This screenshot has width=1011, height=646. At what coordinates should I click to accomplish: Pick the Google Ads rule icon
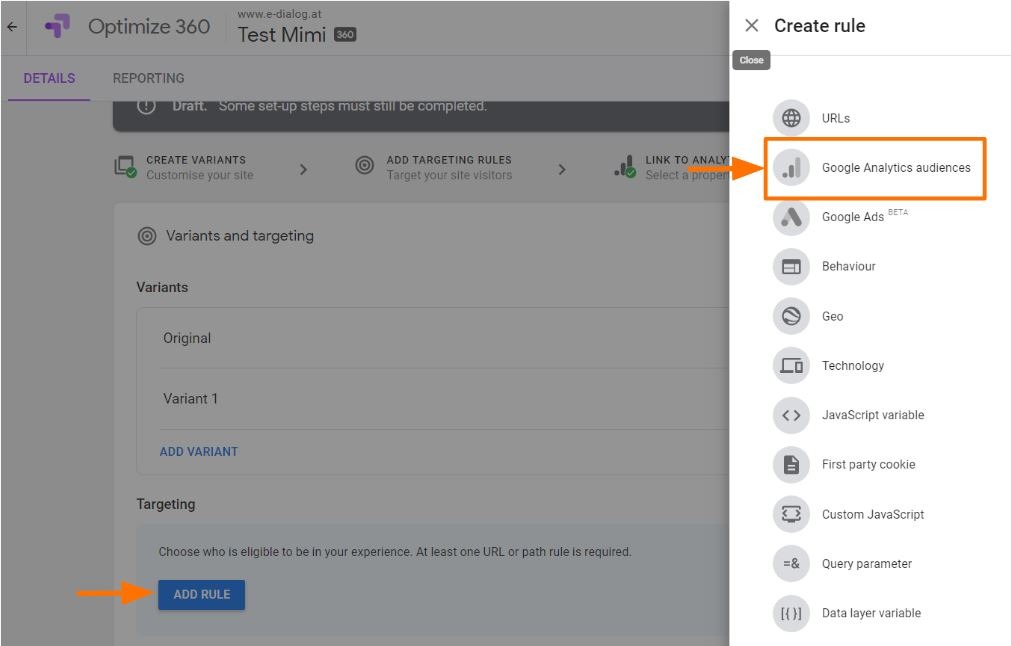pos(791,217)
